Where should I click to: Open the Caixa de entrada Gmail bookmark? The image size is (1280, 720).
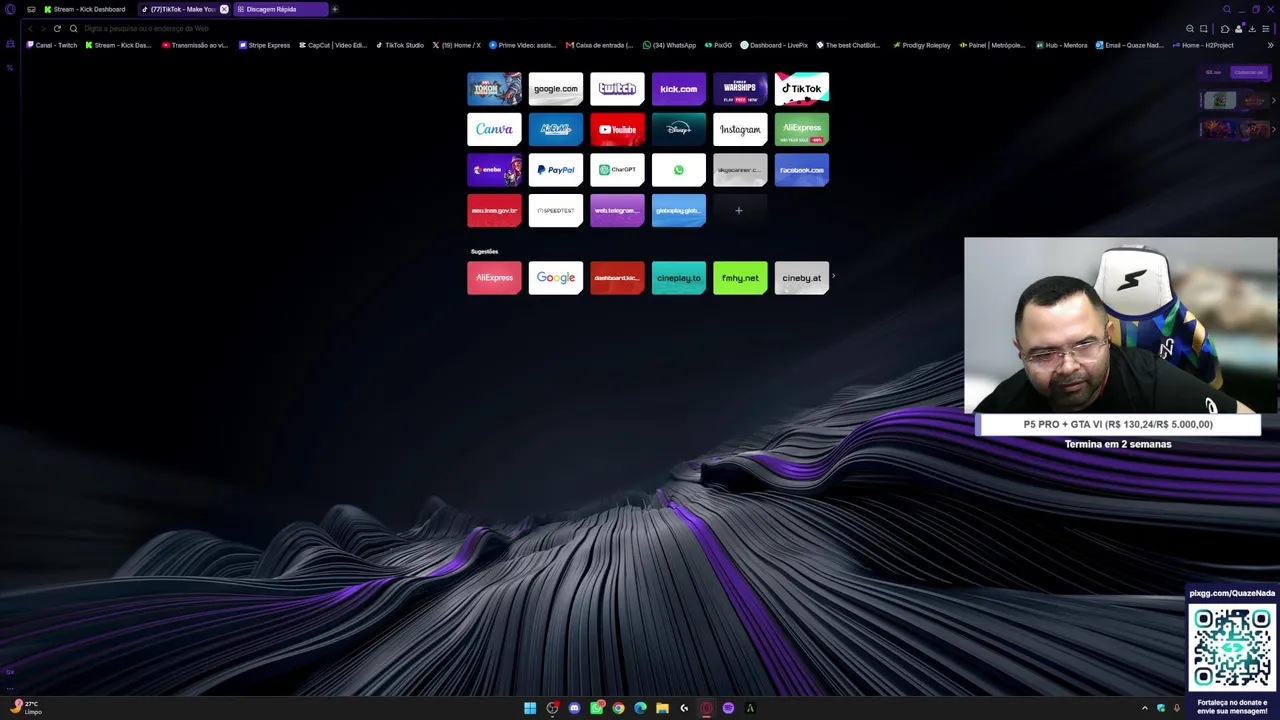point(600,45)
